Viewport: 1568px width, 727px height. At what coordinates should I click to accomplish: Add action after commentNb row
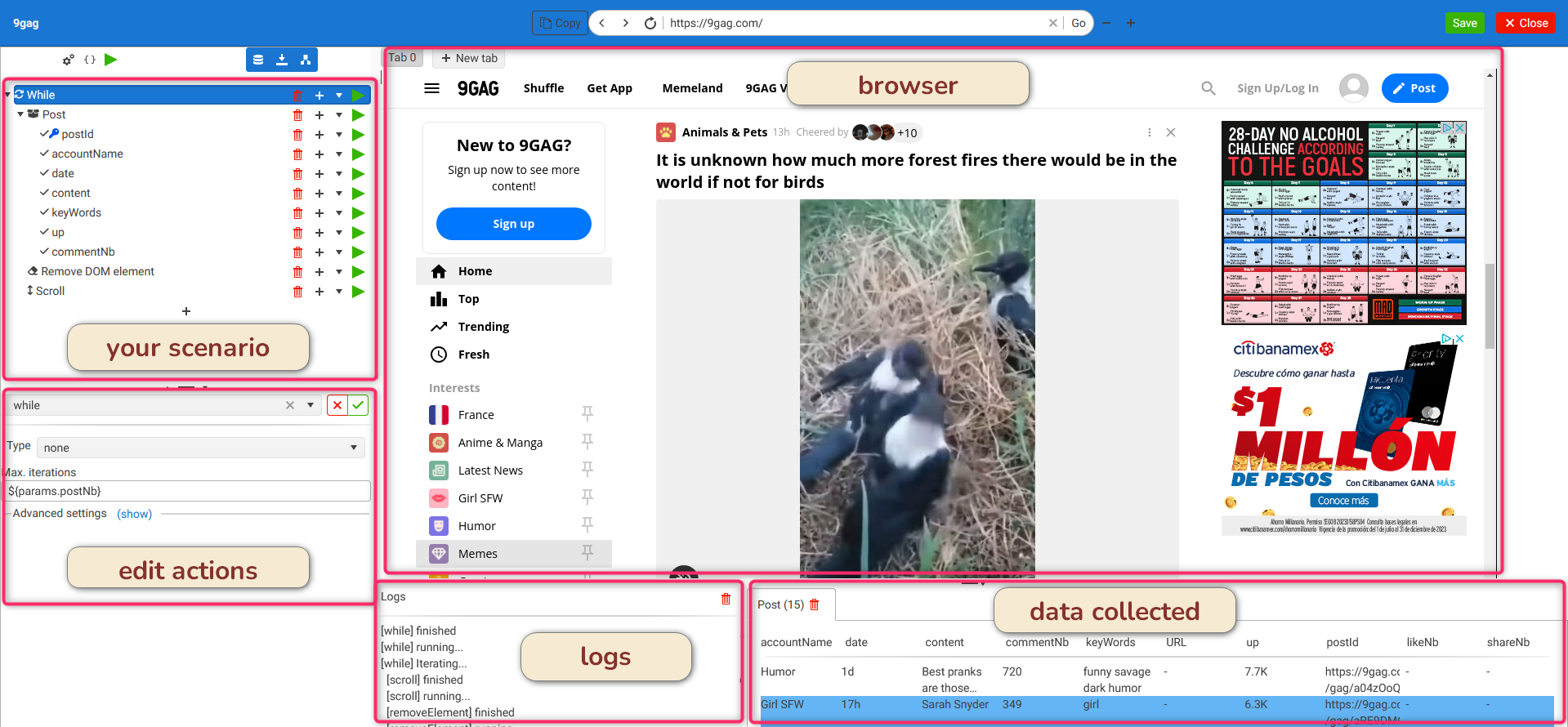[x=319, y=252]
